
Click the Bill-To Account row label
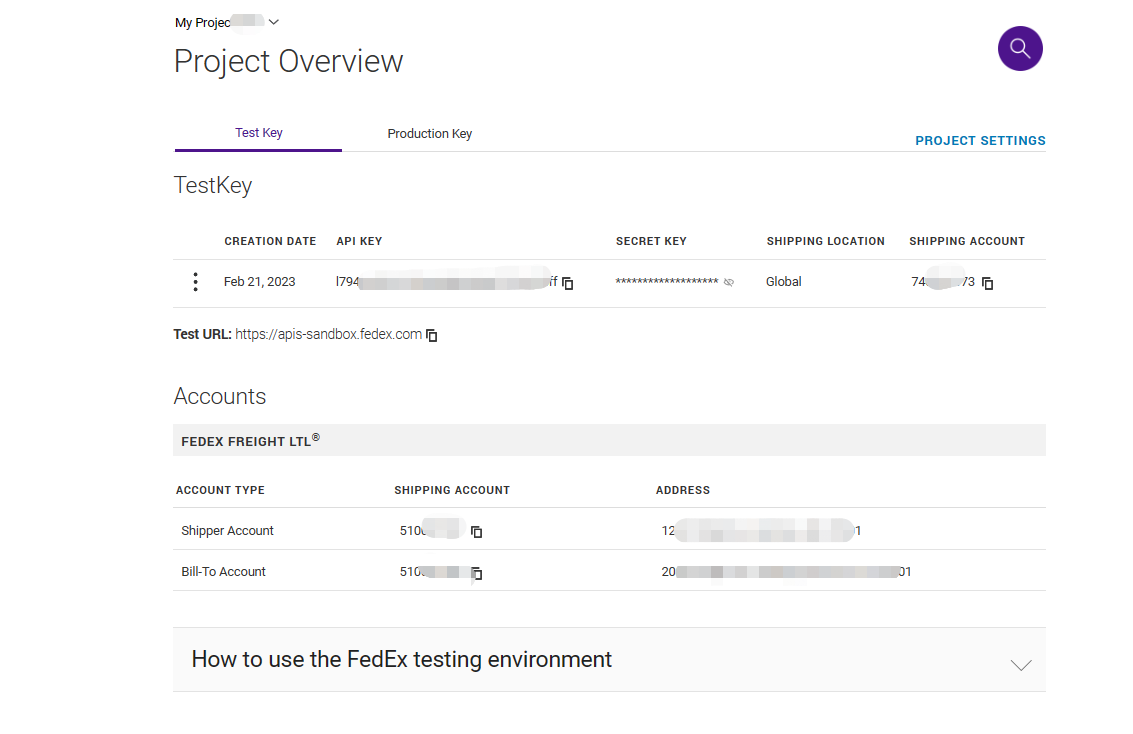(x=223, y=571)
